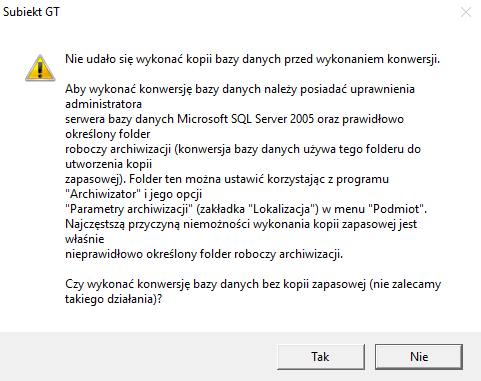Click the question "Czy wykonać konwersję bazy danych"
Screen dimensions: 481x381
coord(253,284)
